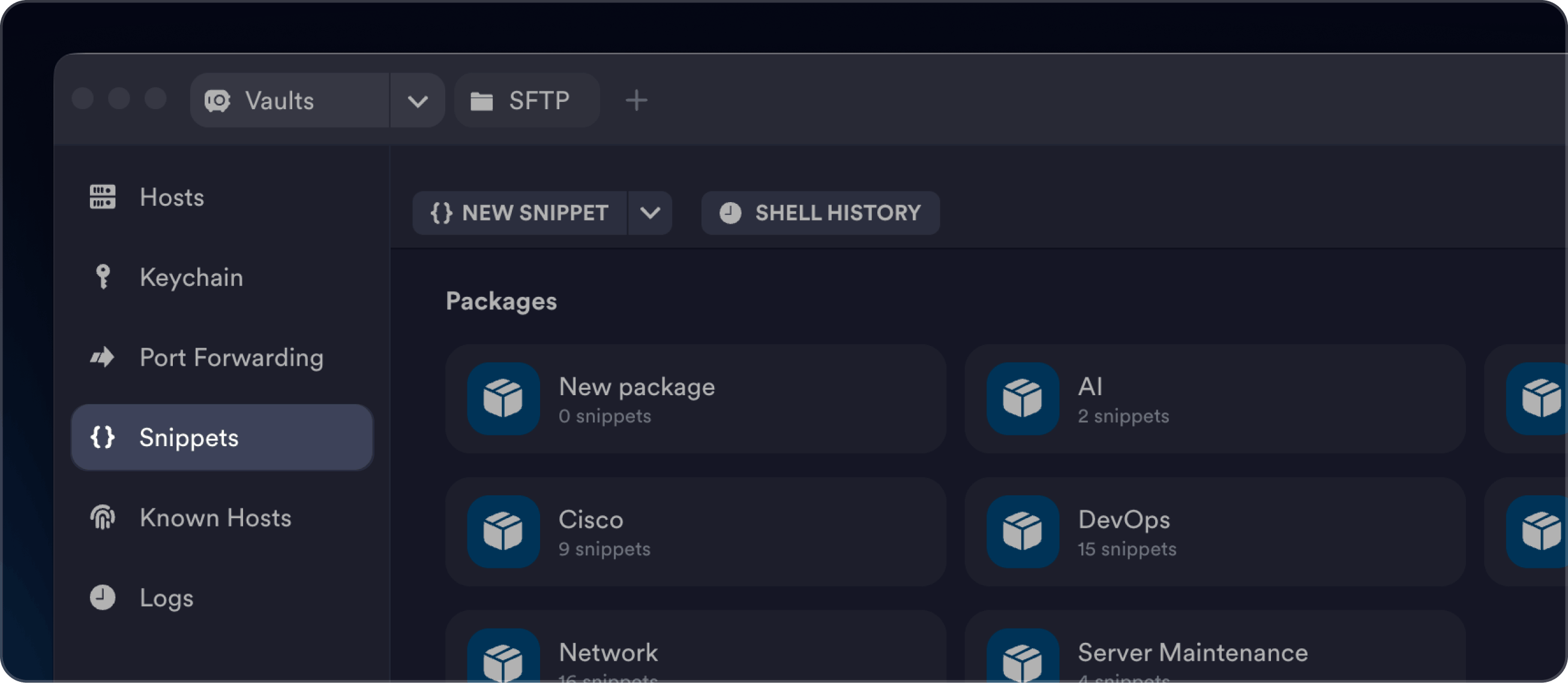The width and height of the screenshot is (1568, 683).
Task: Click the DevOps package box icon
Action: pyautogui.click(x=1023, y=531)
